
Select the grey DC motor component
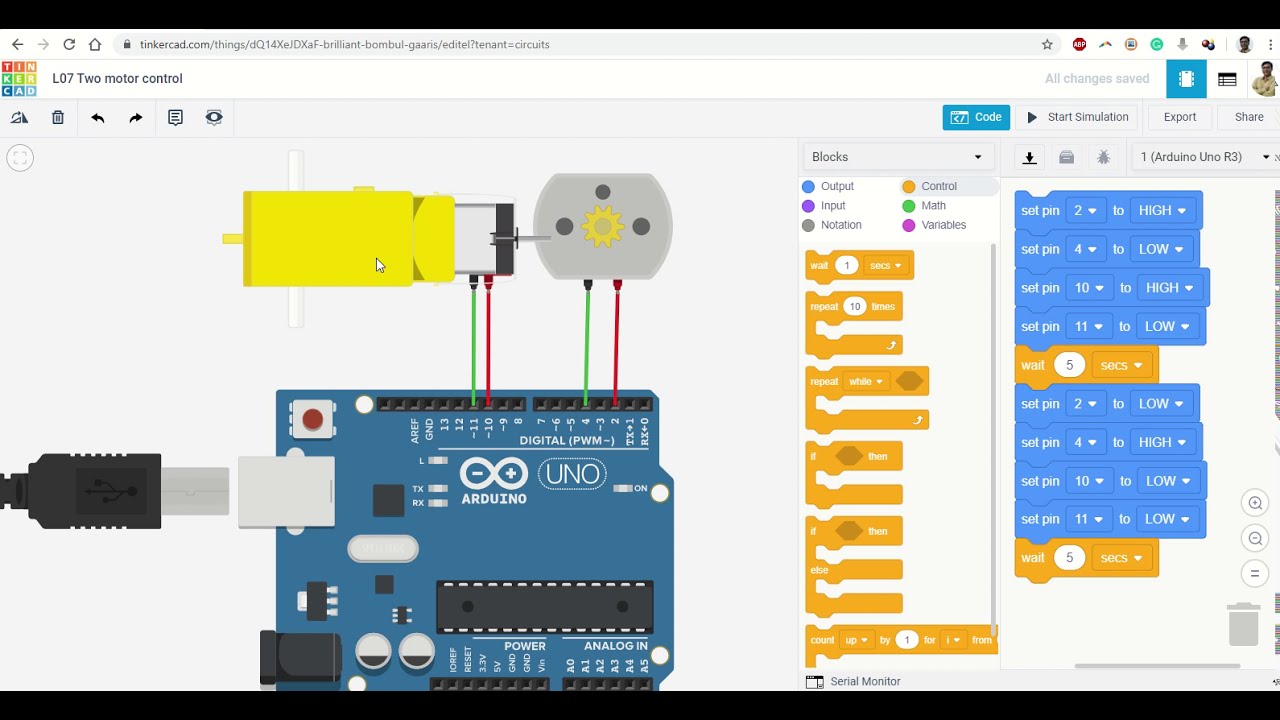602,226
